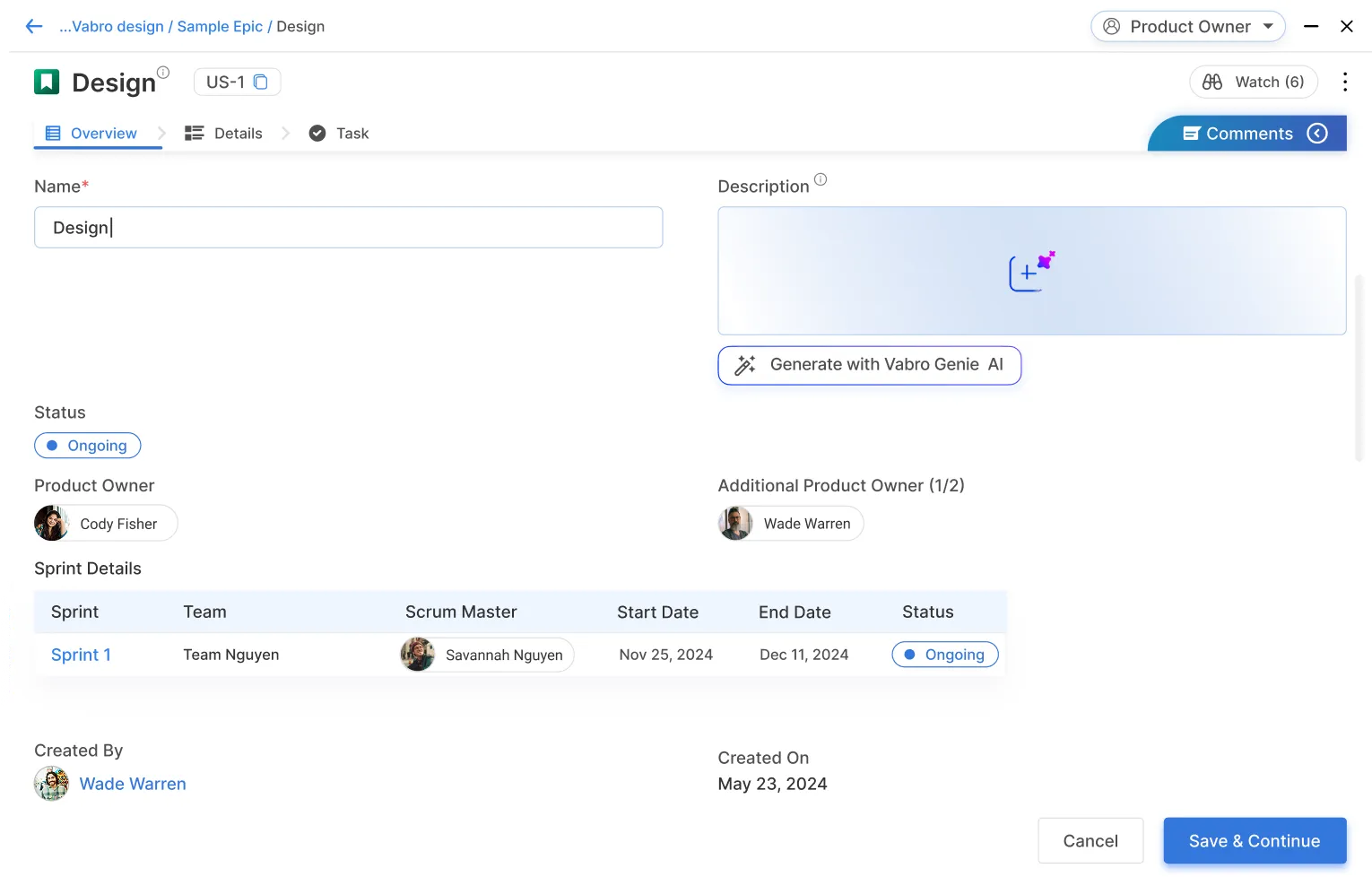Click the Name input field

348,228
